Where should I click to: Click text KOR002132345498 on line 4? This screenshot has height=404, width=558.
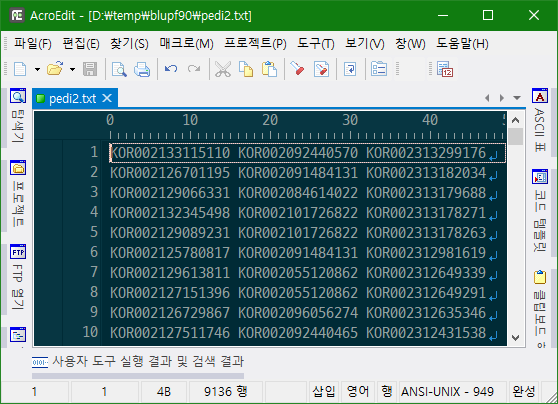[170, 213]
